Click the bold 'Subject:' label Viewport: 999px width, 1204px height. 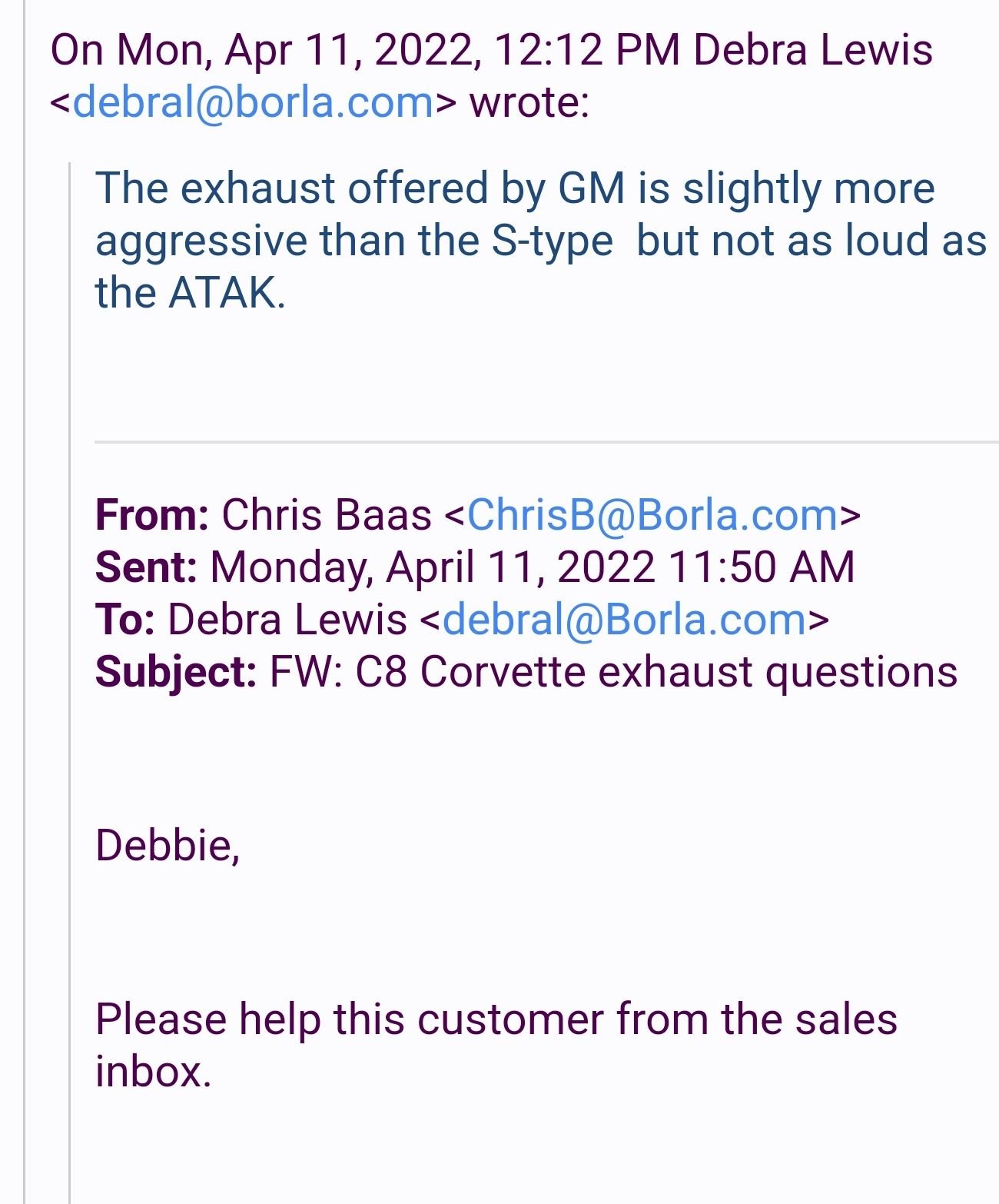click(176, 672)
